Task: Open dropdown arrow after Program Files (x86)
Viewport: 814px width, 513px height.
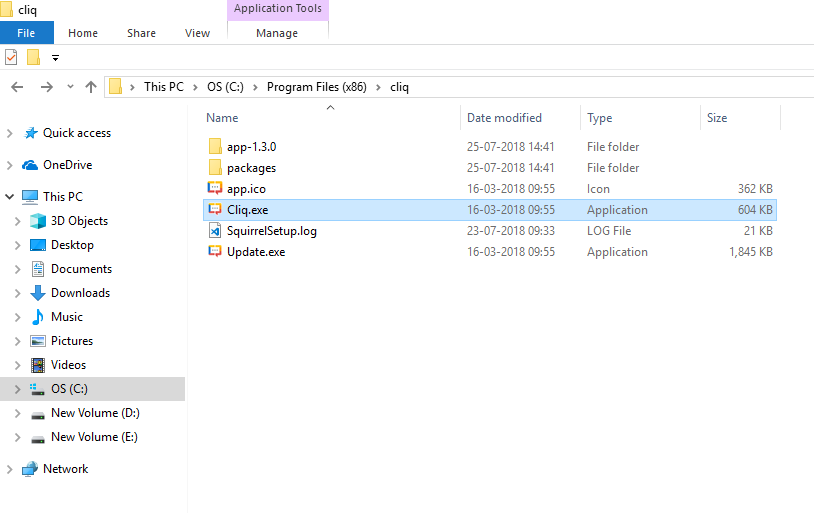Action: (378, 87)
